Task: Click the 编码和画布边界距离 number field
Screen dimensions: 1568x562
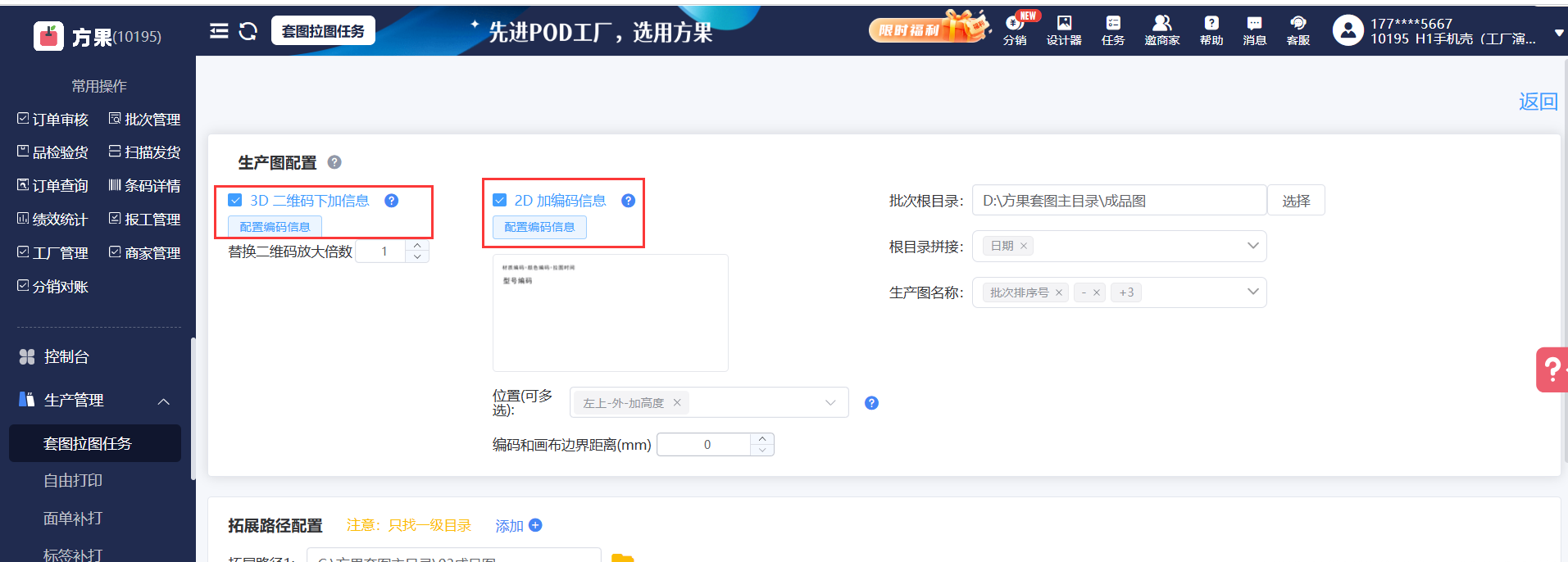Action: pos(707,445)
